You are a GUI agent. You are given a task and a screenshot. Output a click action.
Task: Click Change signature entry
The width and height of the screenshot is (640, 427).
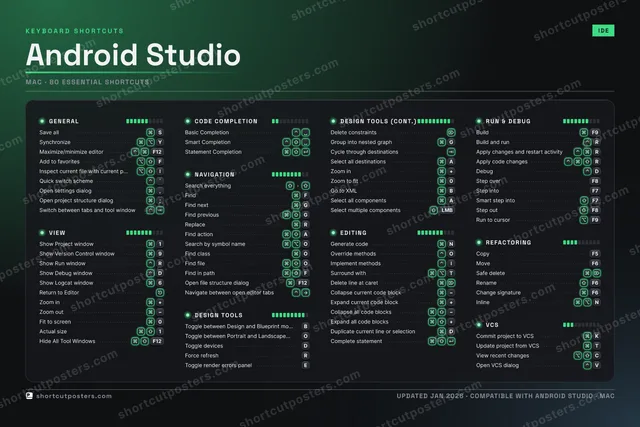coord(538,293)
